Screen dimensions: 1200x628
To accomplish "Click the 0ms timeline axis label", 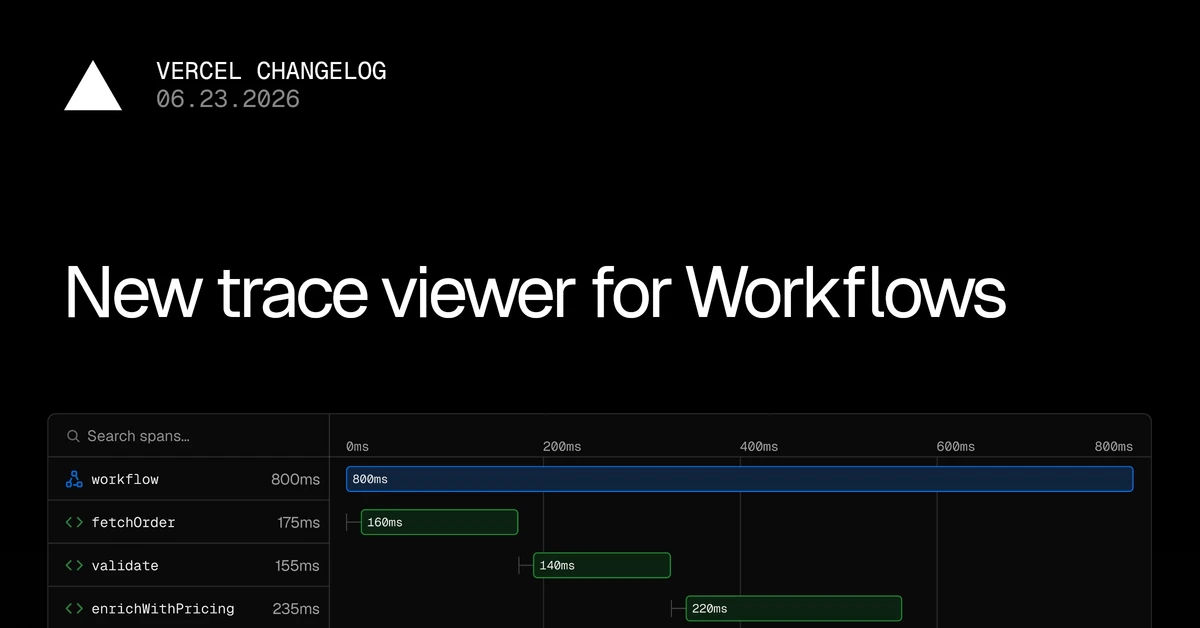I will [x=357, y=446].
